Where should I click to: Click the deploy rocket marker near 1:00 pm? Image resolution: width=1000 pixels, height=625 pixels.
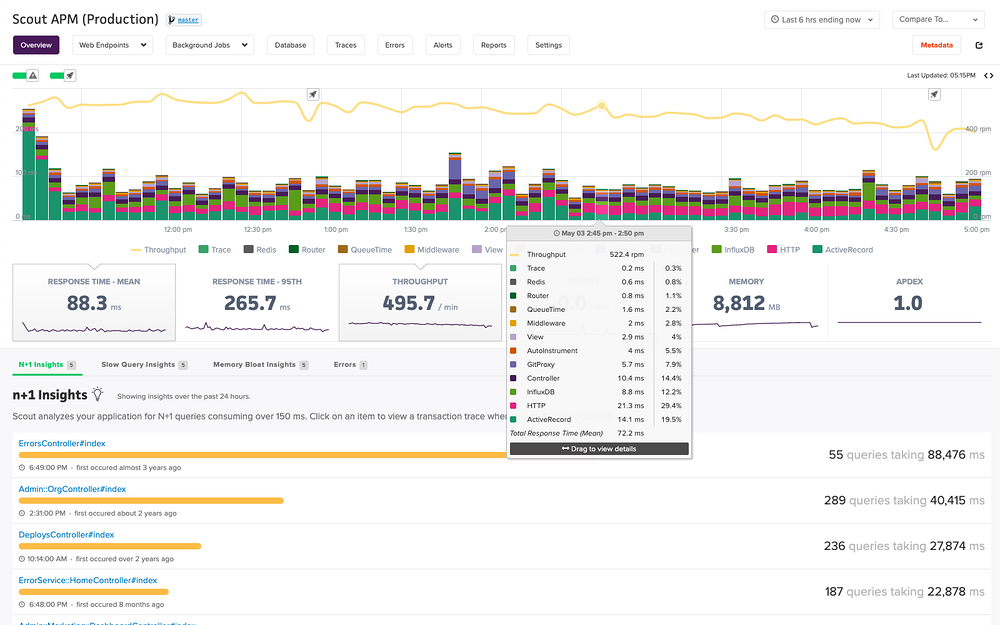point(312,94)
